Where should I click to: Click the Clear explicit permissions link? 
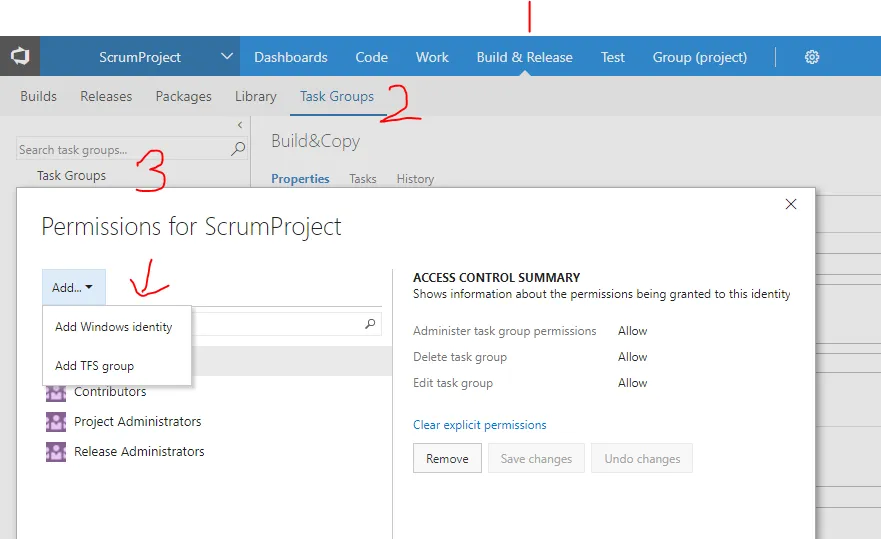pyautogui.click(x=479, y=425)
